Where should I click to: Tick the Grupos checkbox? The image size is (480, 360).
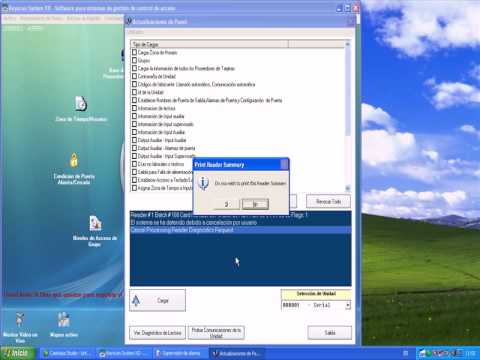pyautogui.click(x=134, y=60)
